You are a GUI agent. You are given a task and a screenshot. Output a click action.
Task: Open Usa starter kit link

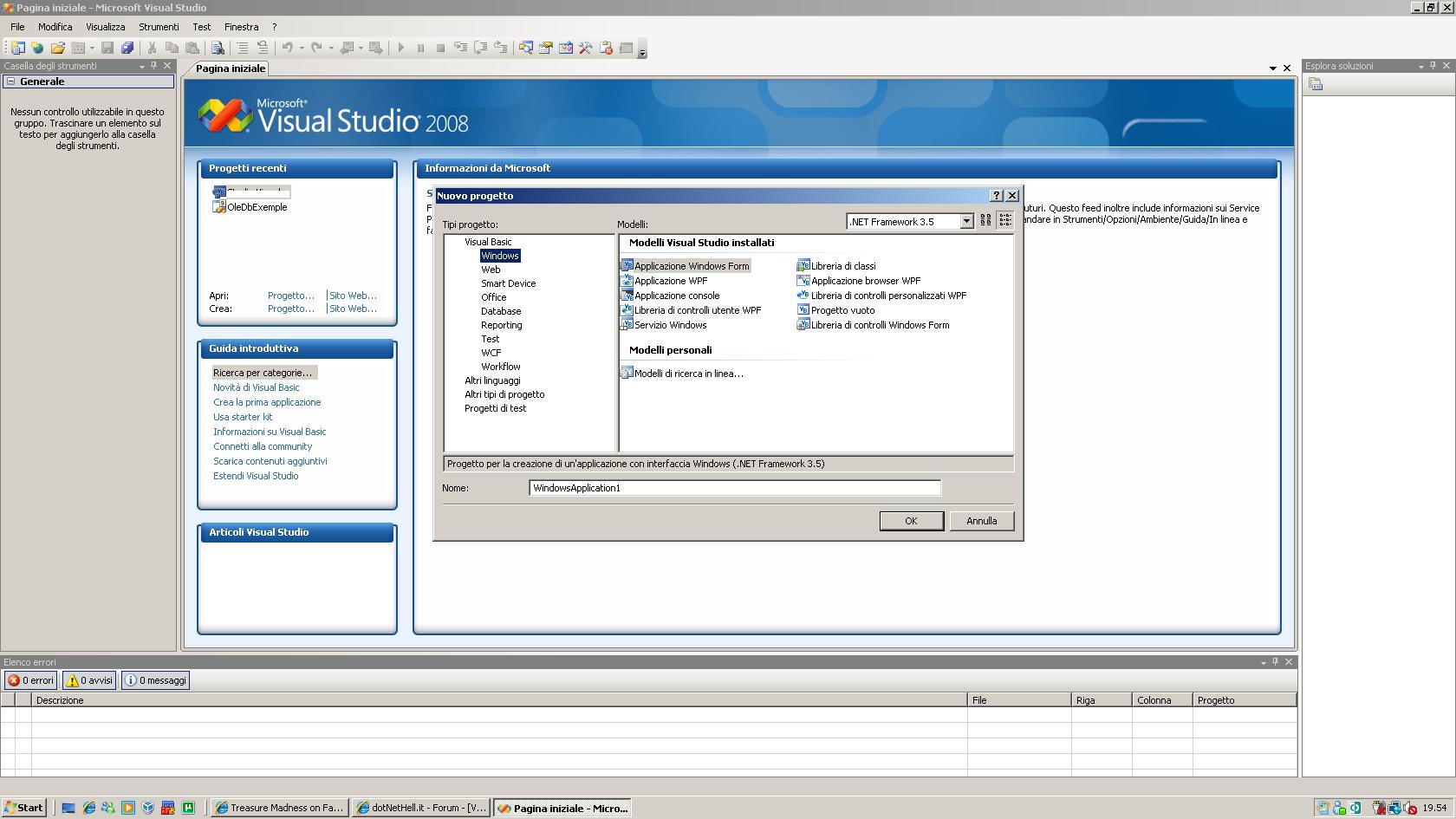point(243,417)
